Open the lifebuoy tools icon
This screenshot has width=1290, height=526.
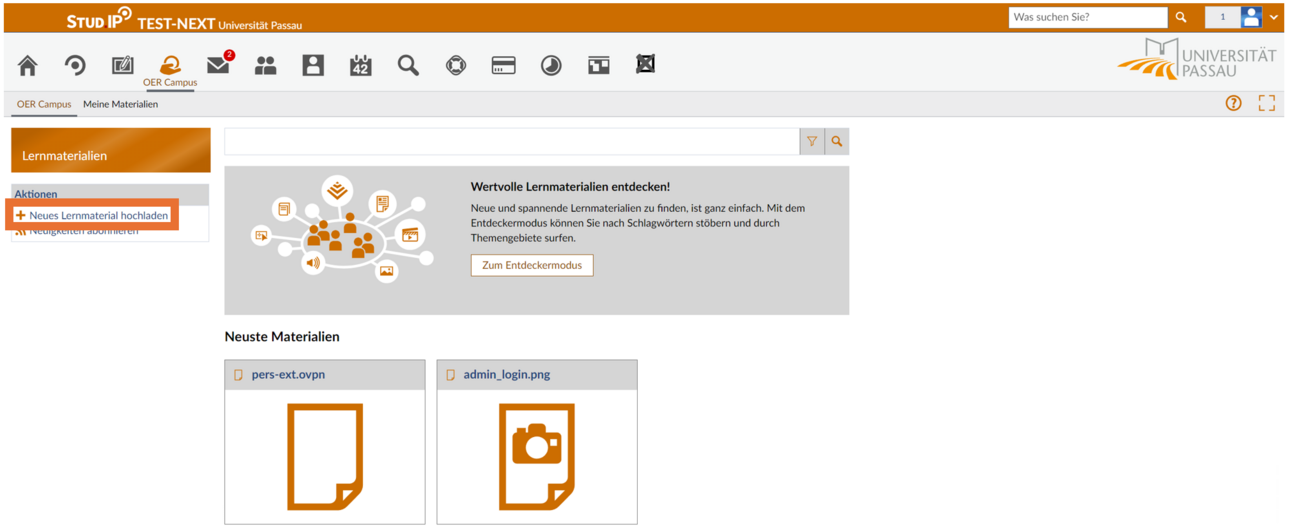click(456, 66)
